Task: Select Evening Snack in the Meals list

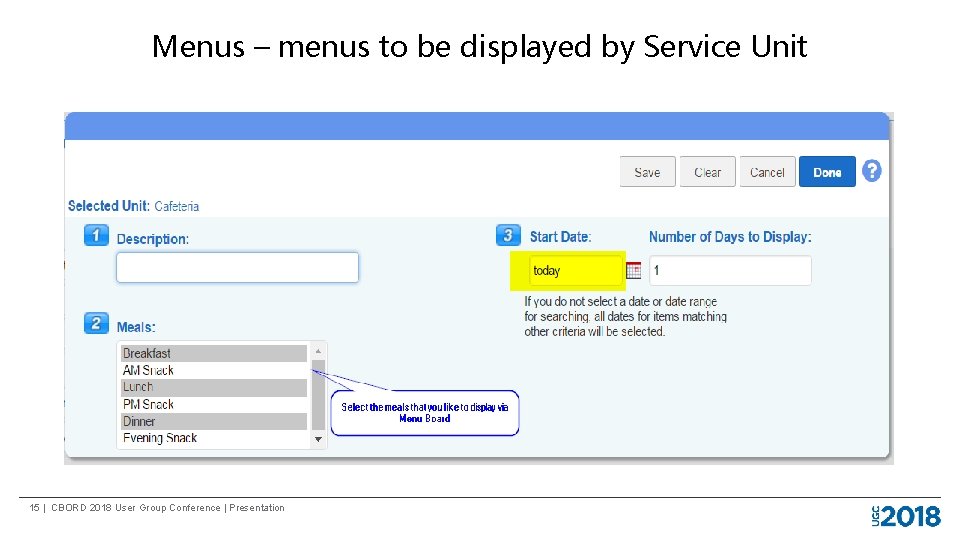Action: (214, 438)
